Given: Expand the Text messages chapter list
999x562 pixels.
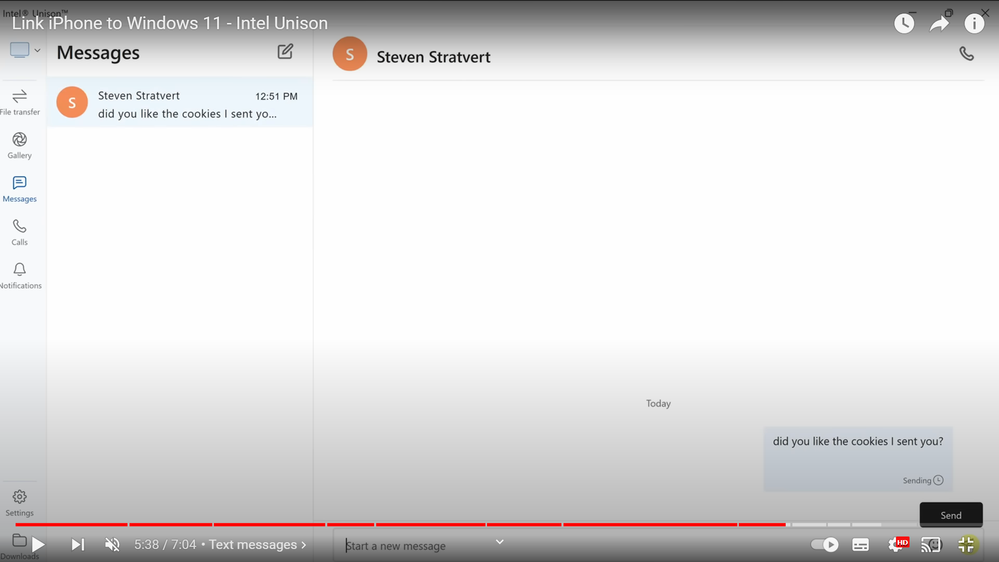Looking at the screenshot, I should point(257,545).
